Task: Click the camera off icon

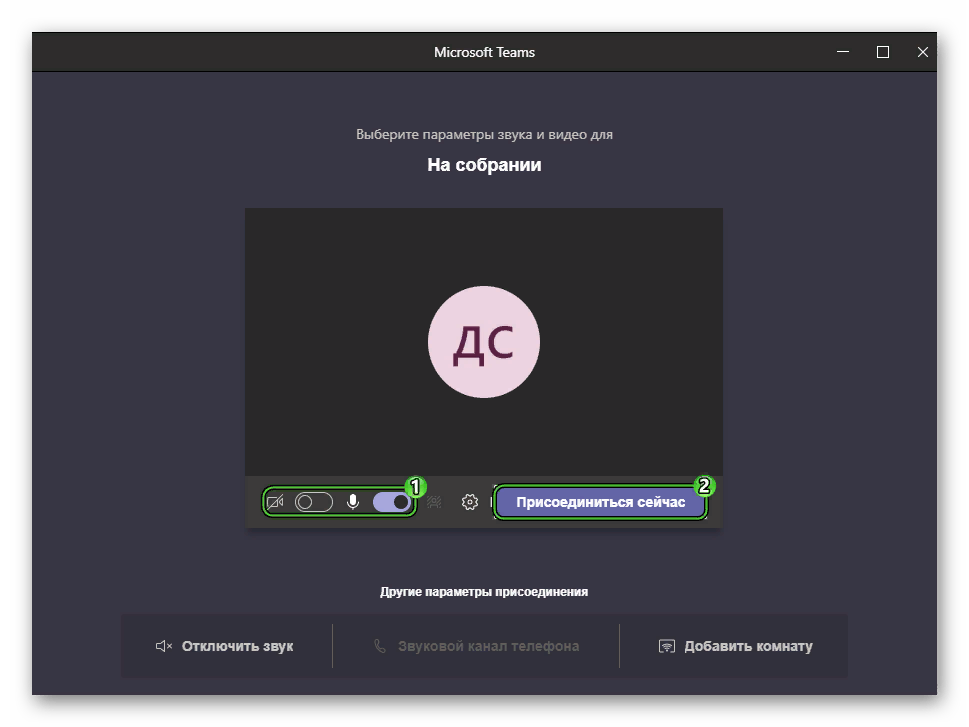Action: [275, 502]
